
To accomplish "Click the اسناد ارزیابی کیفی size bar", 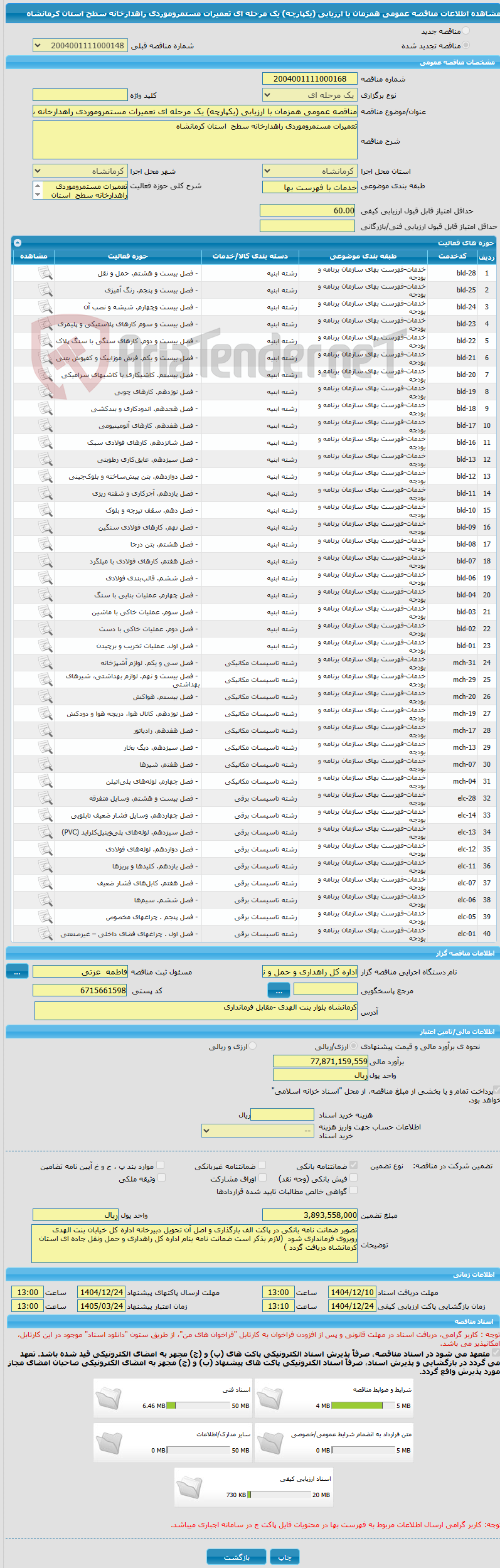I will [279, 1495].
